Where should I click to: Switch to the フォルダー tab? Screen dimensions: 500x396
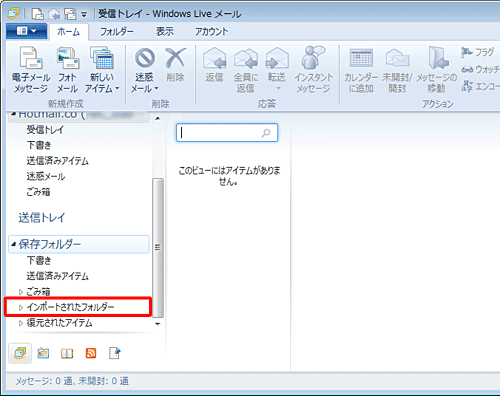point(117,32)
